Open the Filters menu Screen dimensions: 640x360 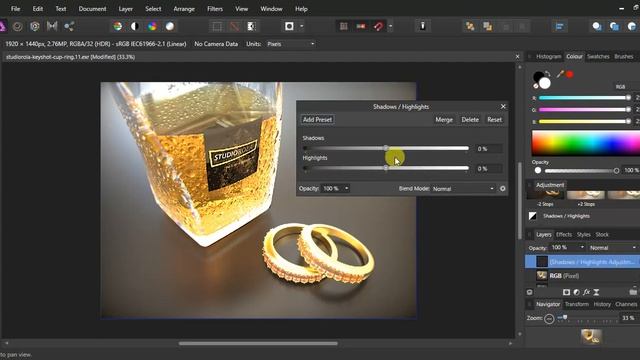pyautogui.click(x=215, y=9)
